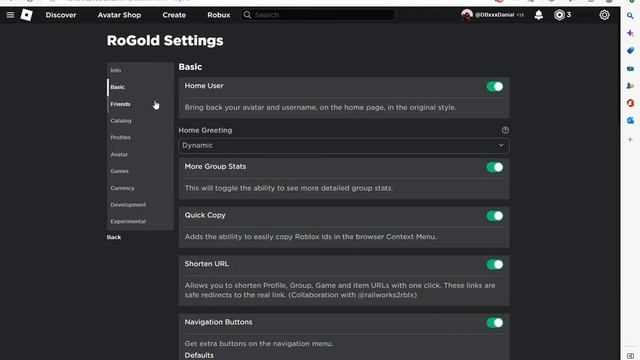Click the Quick Copy setting title
This screenshot has width=640, height=360.
pyautogui.click(x=205, y=215)
